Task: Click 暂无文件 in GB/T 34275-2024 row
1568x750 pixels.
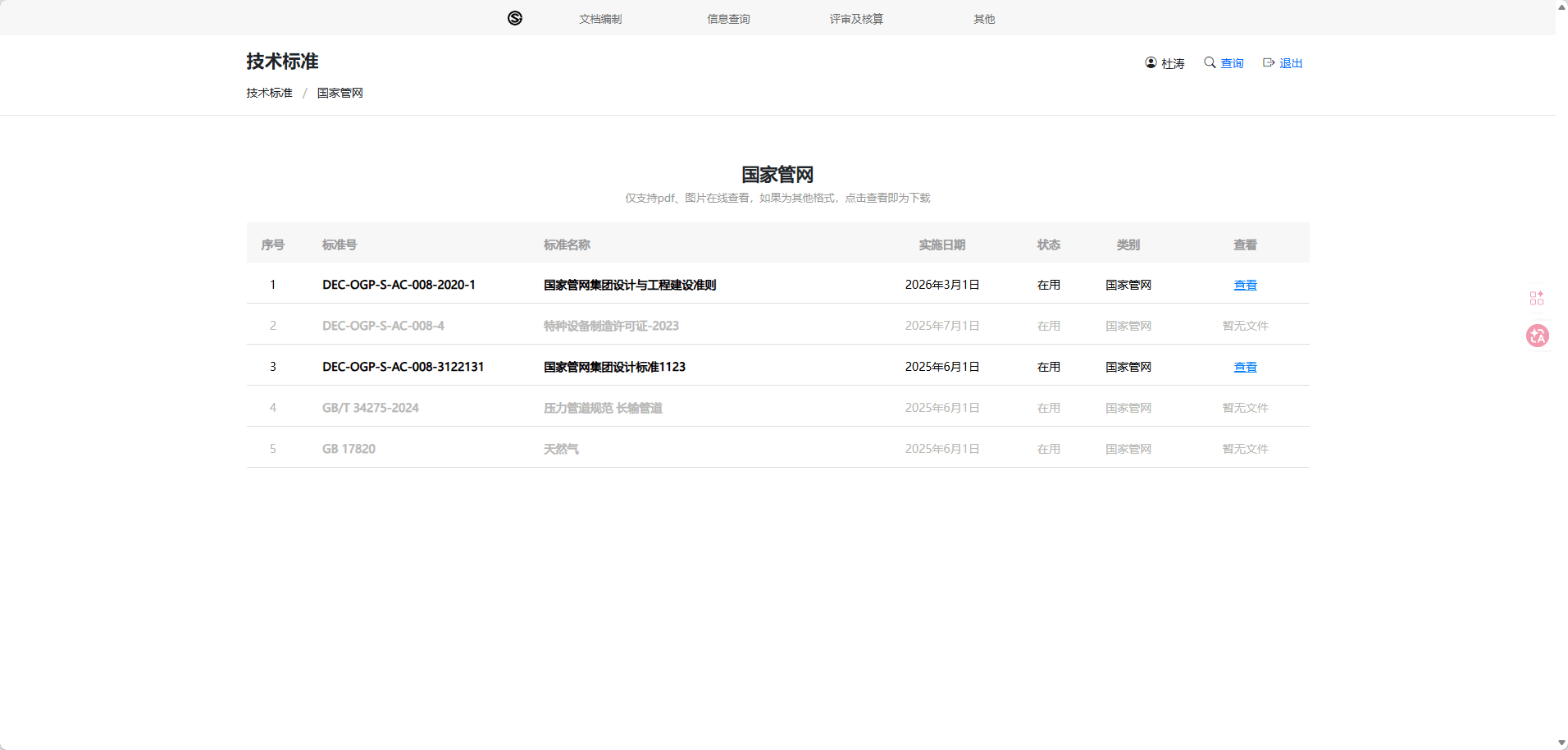Action: [1245, 408]
